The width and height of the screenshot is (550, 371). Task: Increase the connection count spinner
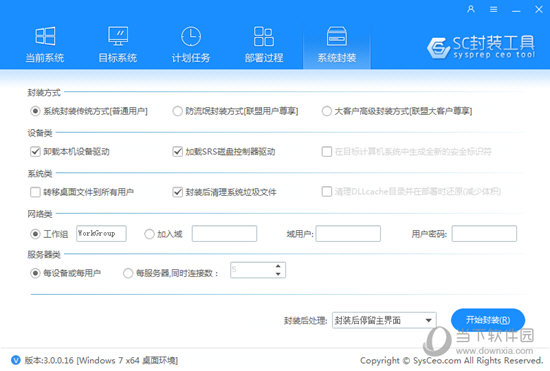[x=278, y=266]
